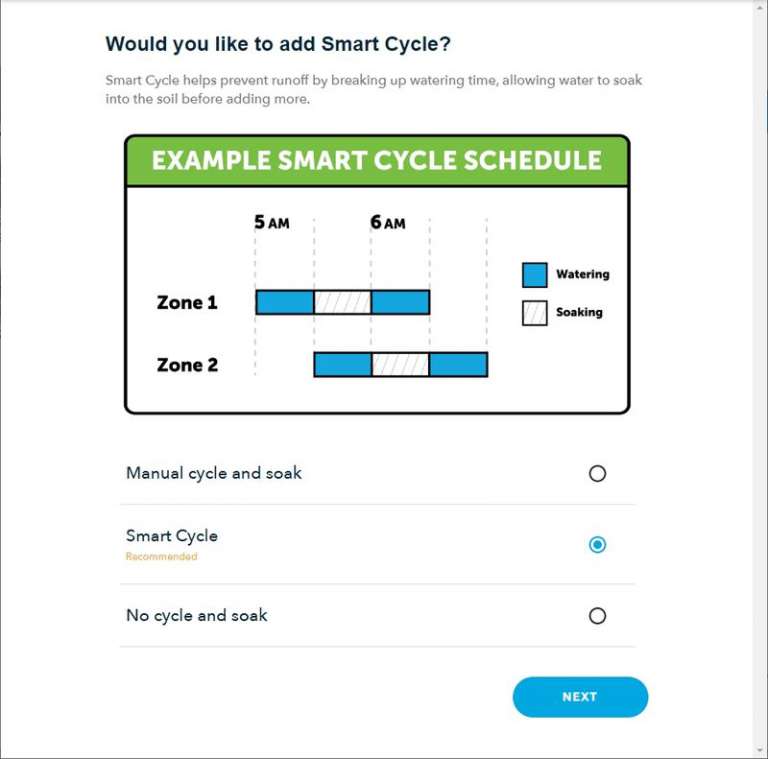Click the green Example Smart Cycle Schedule header
768x759 pixels.
point(377,161)
